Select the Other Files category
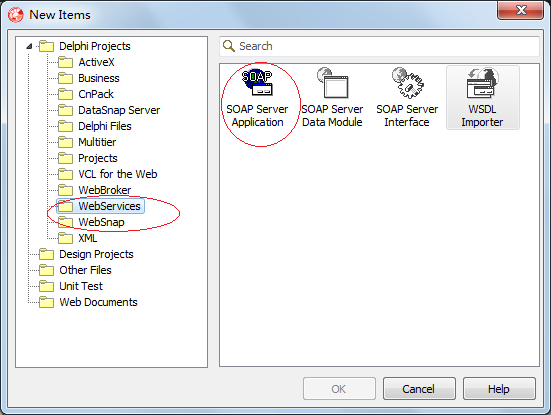551x415 pixels. [85, 270]
